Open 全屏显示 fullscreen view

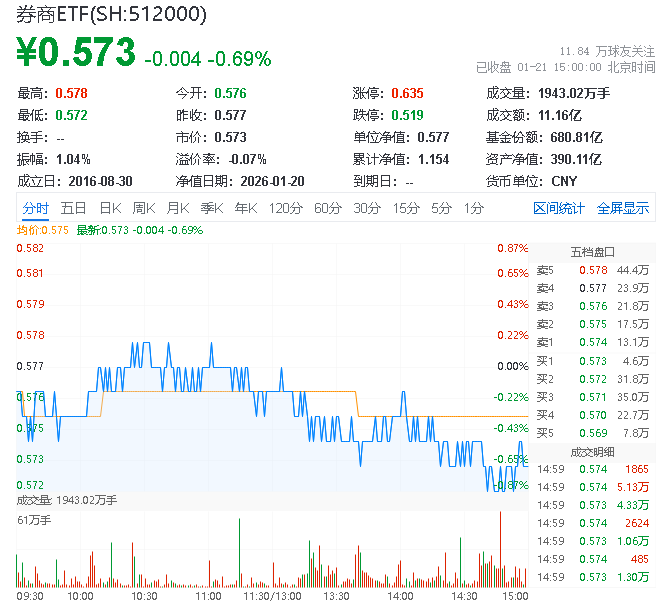click(623, 208)
